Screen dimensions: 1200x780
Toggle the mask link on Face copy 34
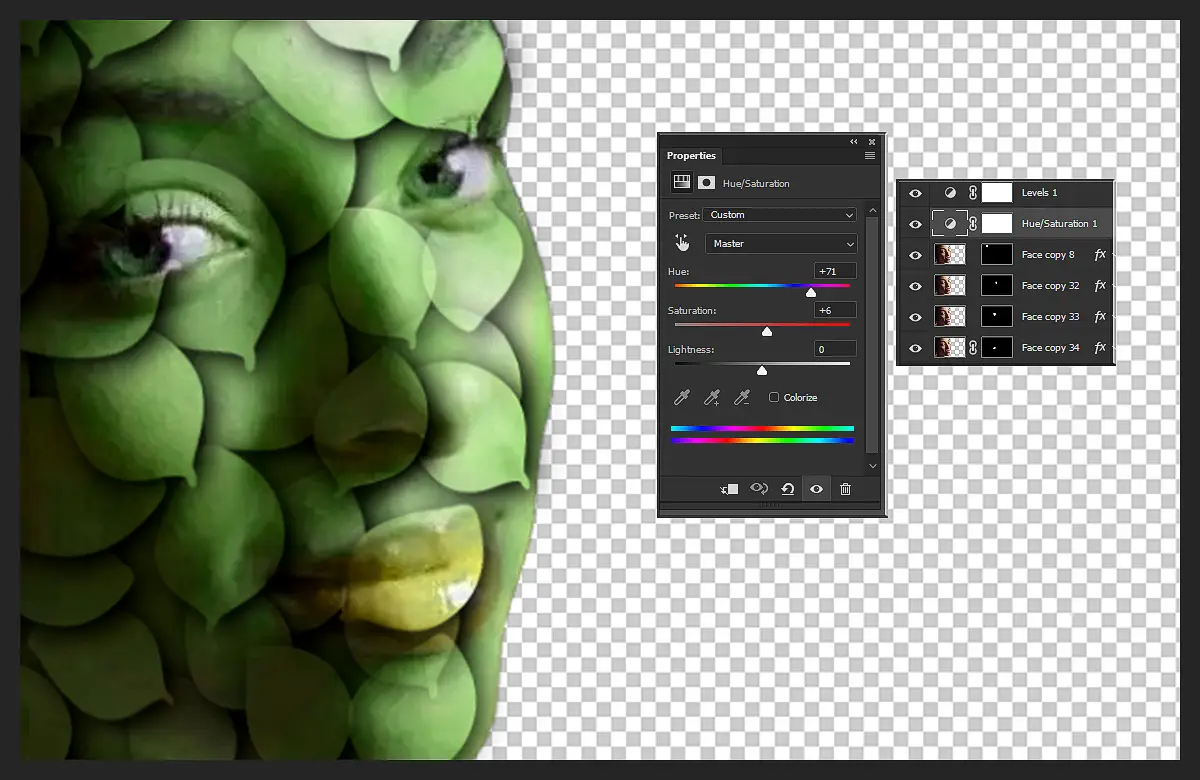point(973,348)
